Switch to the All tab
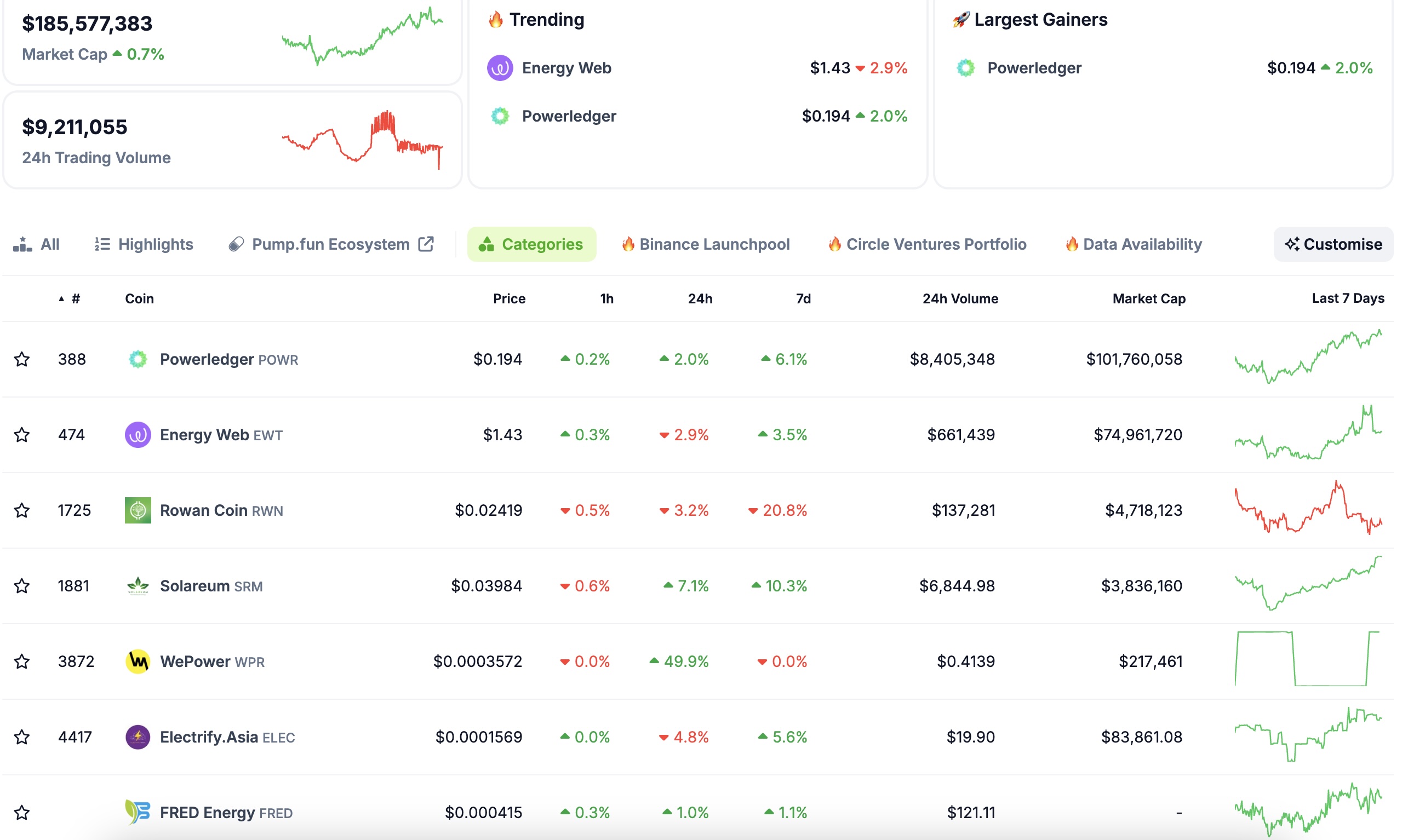Viewport: 1408px width, 840px height. point(36,244)
